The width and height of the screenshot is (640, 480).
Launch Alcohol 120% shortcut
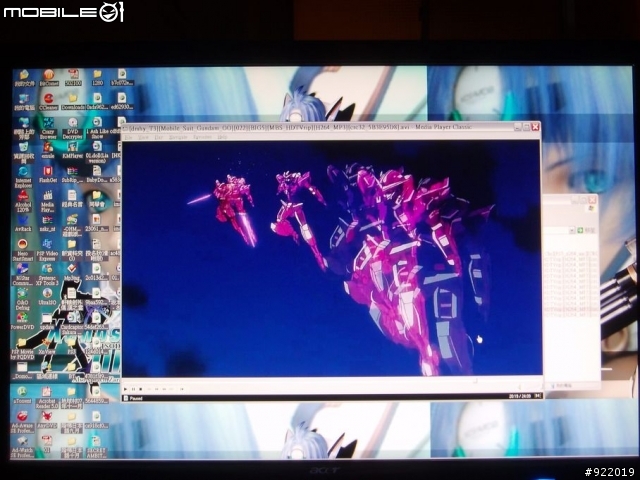23,202
